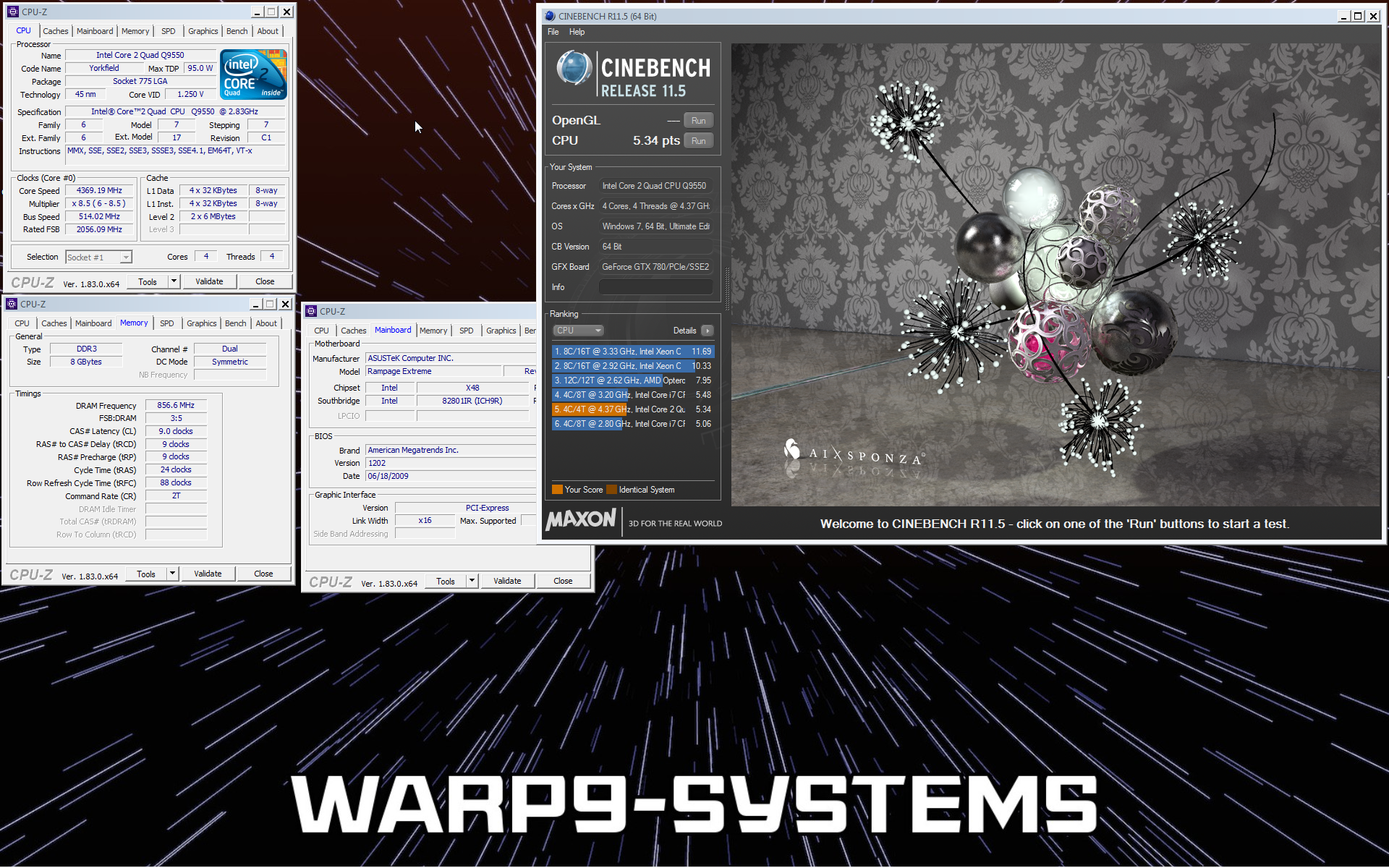This screenshot has width=1389, height=868.
Task: Click the orange Your Score legend swatch
Action: [x=557, y=490]
